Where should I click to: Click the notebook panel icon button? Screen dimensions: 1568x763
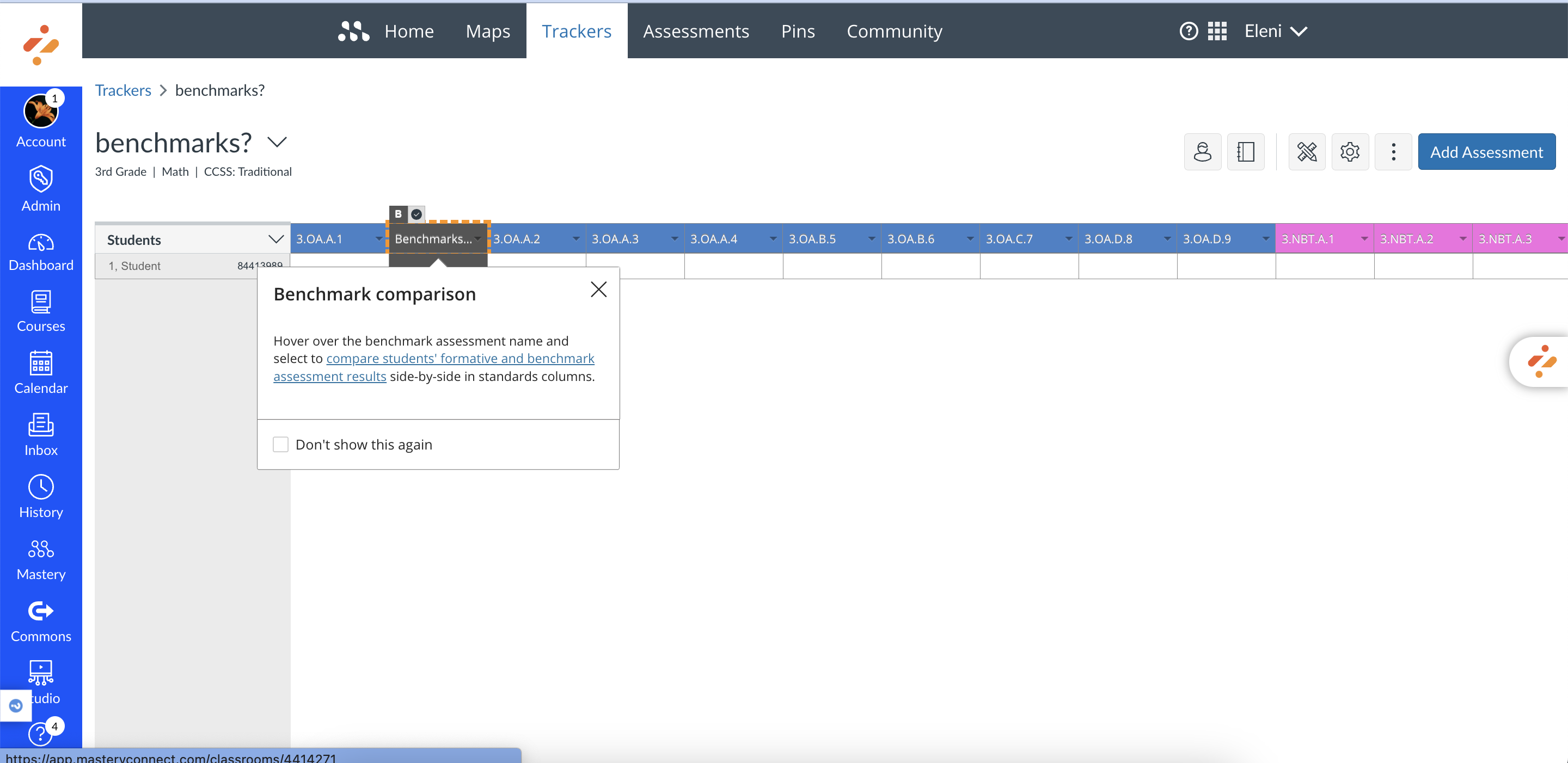[1245, 151]
